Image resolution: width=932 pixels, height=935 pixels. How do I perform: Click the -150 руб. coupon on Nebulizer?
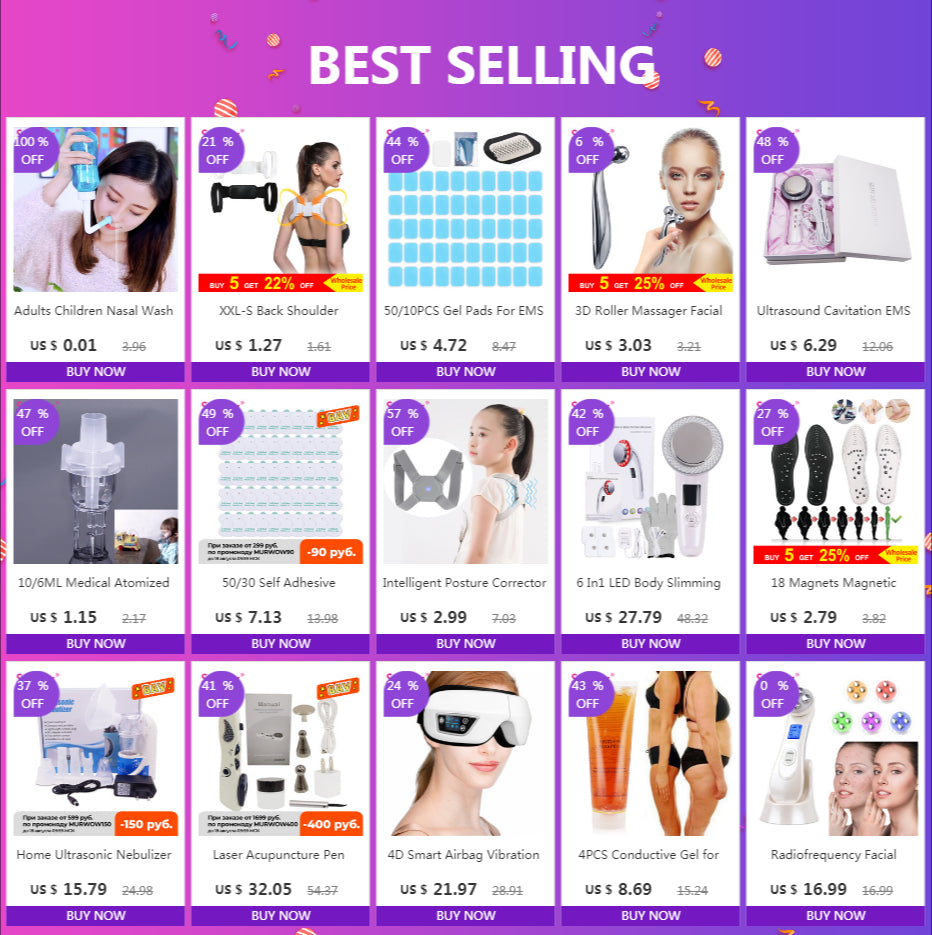(146, 823)
